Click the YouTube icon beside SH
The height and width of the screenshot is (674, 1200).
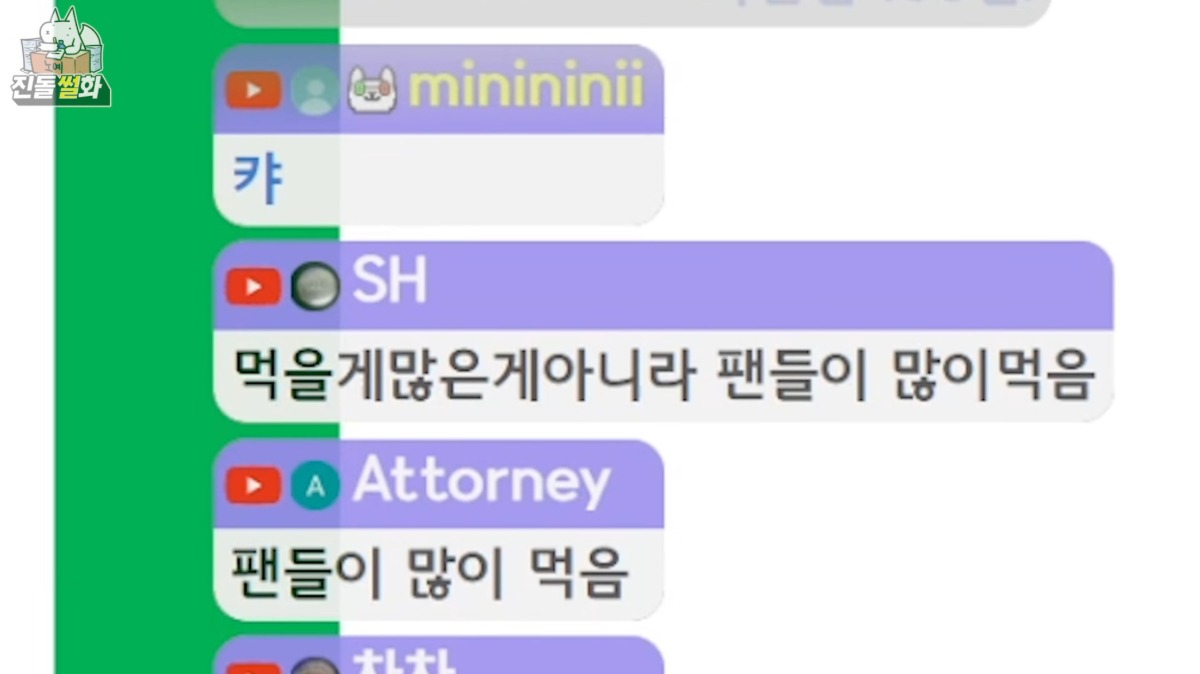pyautogui.click(x=253, y=288)
